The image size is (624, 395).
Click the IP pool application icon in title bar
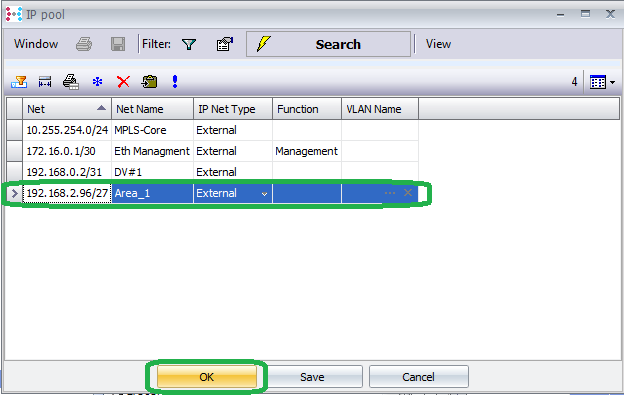[x=14, y=14]
